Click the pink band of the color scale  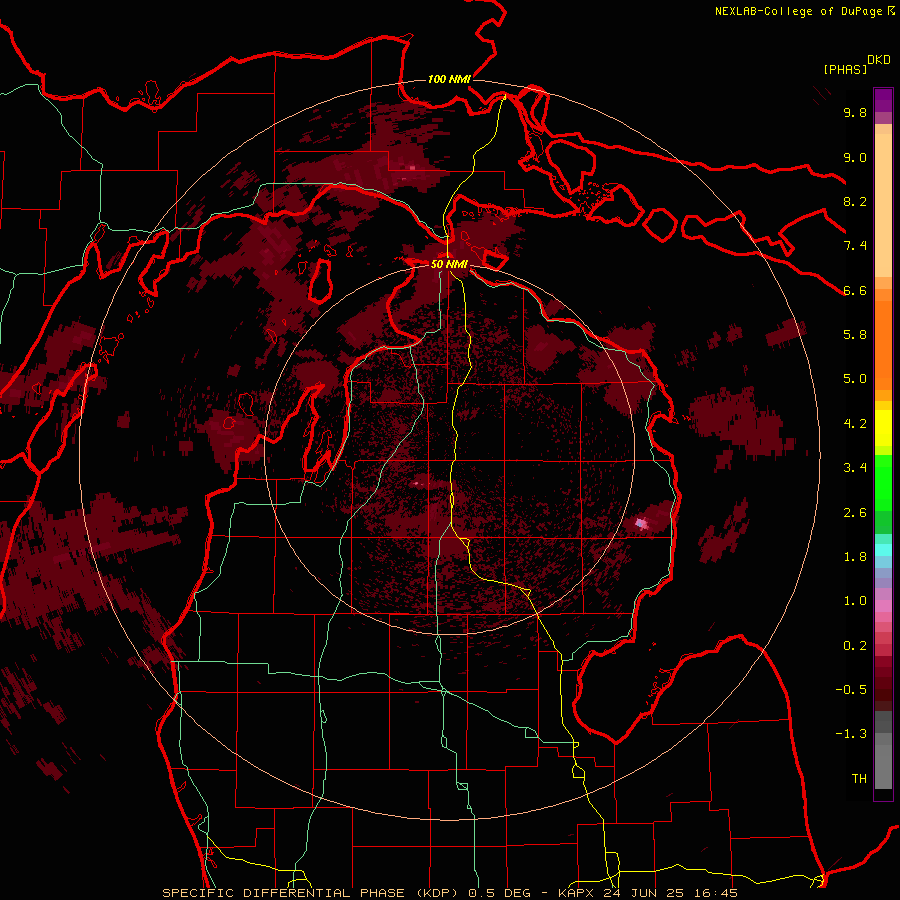883,606
